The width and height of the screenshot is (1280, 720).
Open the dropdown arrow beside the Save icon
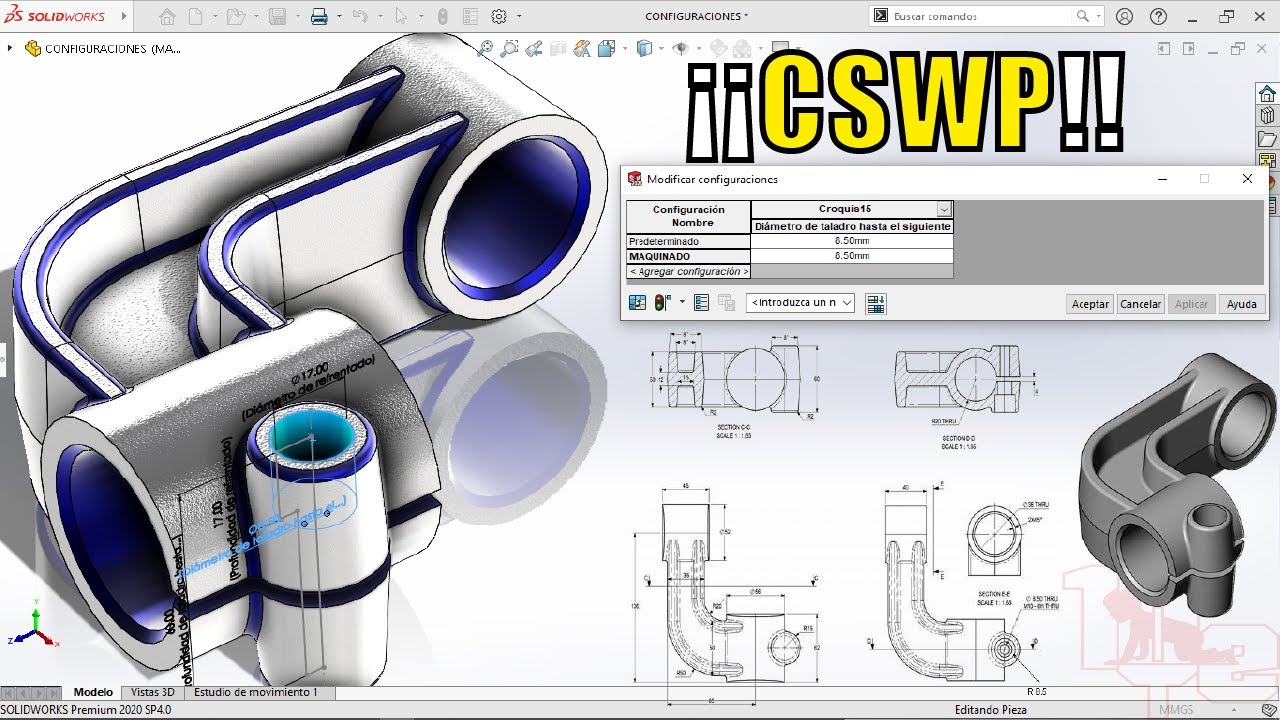pos(298,16)
